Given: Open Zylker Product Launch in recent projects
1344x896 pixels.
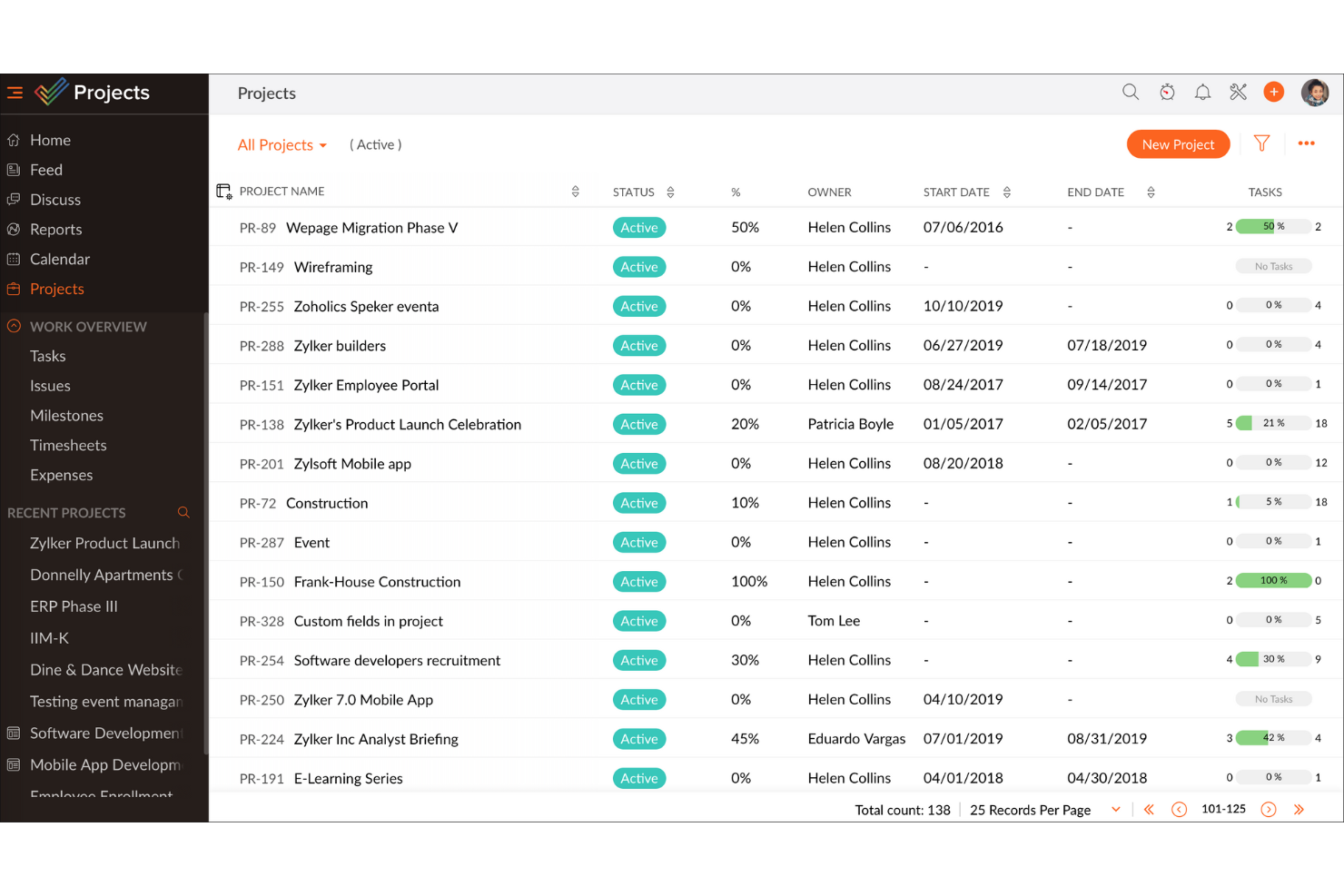Looking at the screenshot, I should (104, 543).
